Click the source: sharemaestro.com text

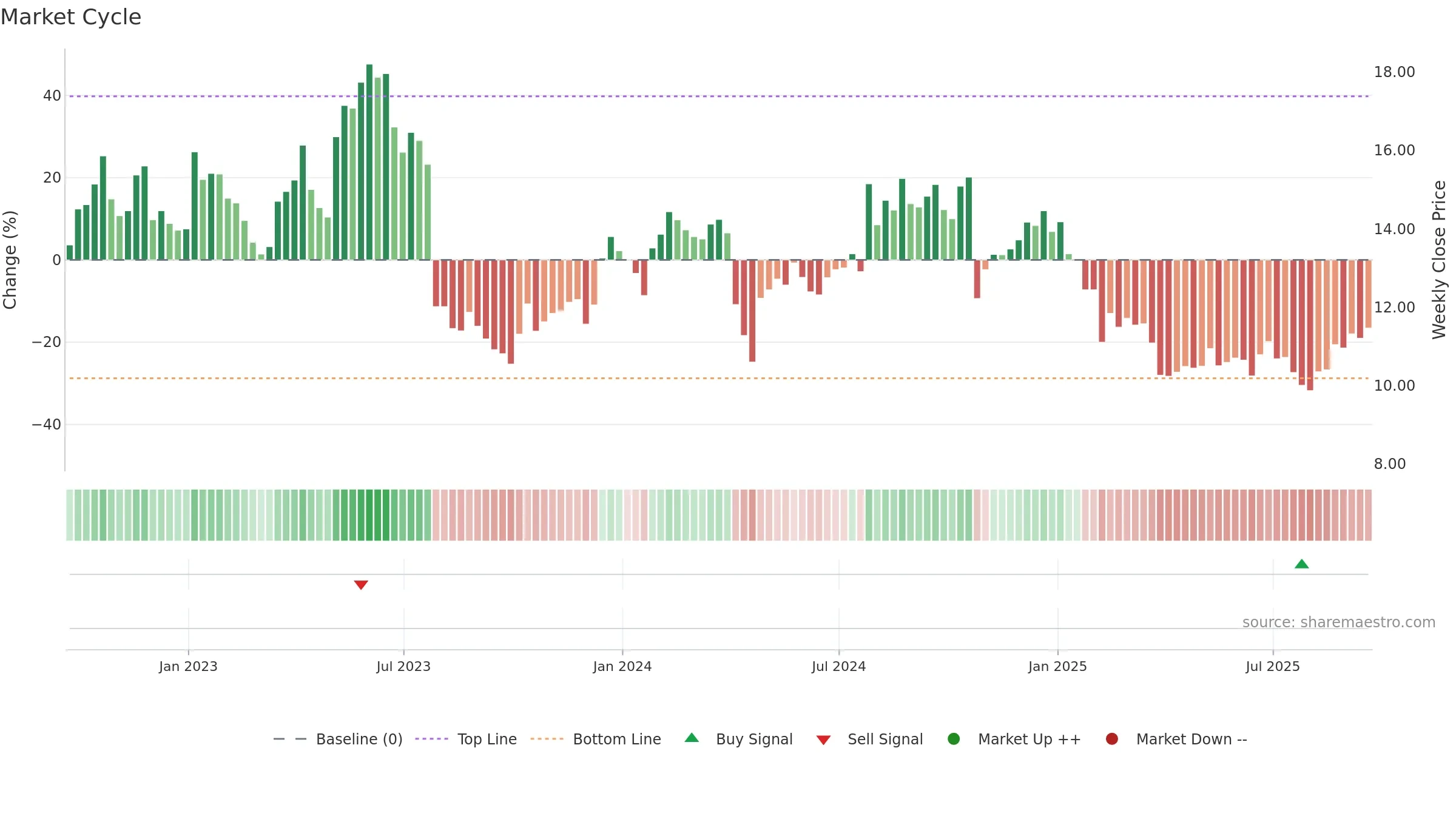coord(1339,622)
